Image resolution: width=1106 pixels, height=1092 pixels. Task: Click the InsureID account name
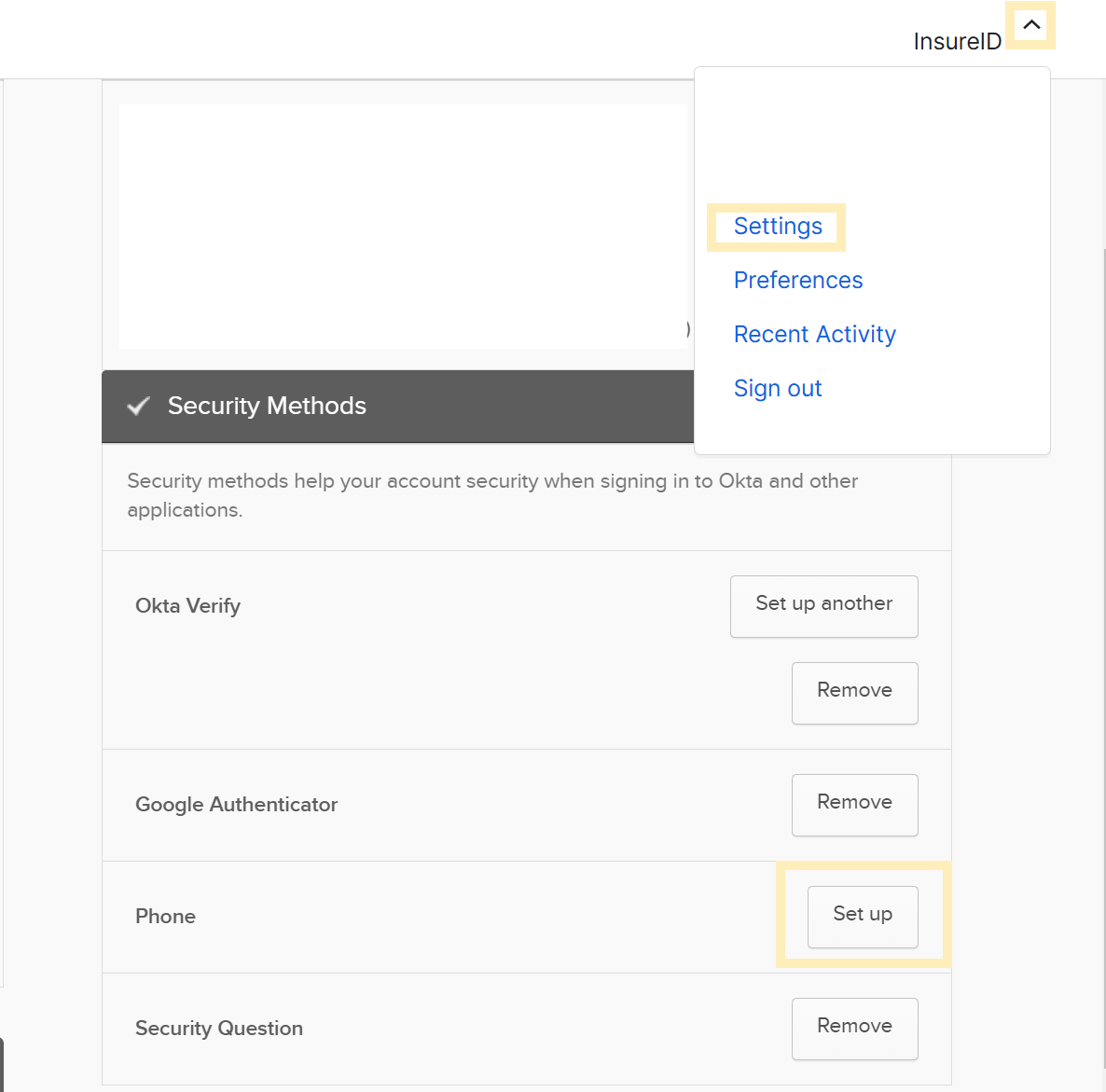[x=957, y=42]
